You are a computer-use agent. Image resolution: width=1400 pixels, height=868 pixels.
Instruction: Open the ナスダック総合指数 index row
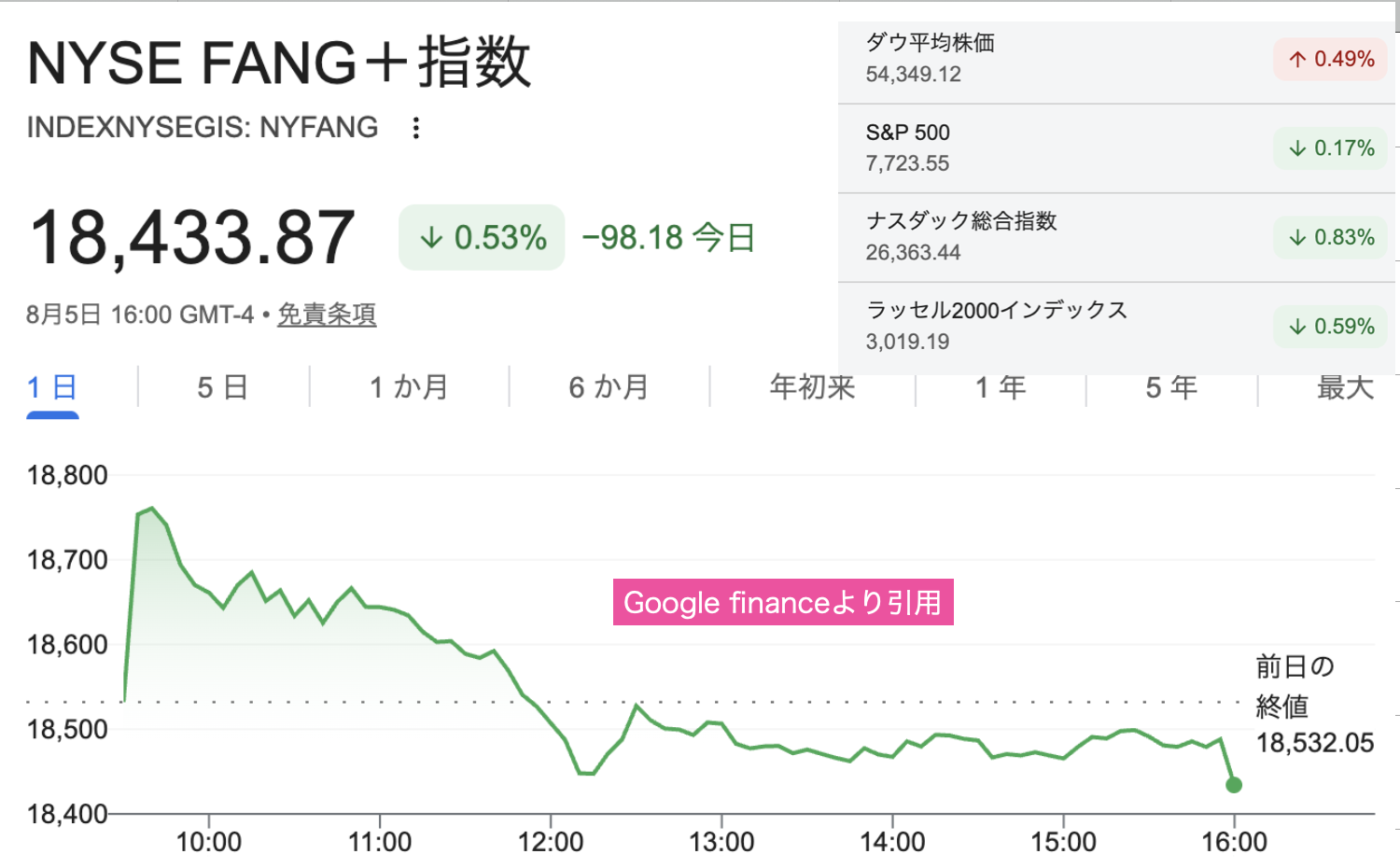(x=1116, y=237)
